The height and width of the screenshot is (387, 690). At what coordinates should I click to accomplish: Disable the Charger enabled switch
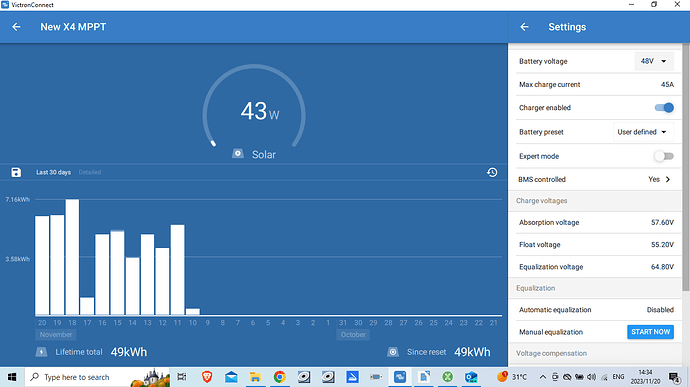pyautogui.click(x=664, y=107)
